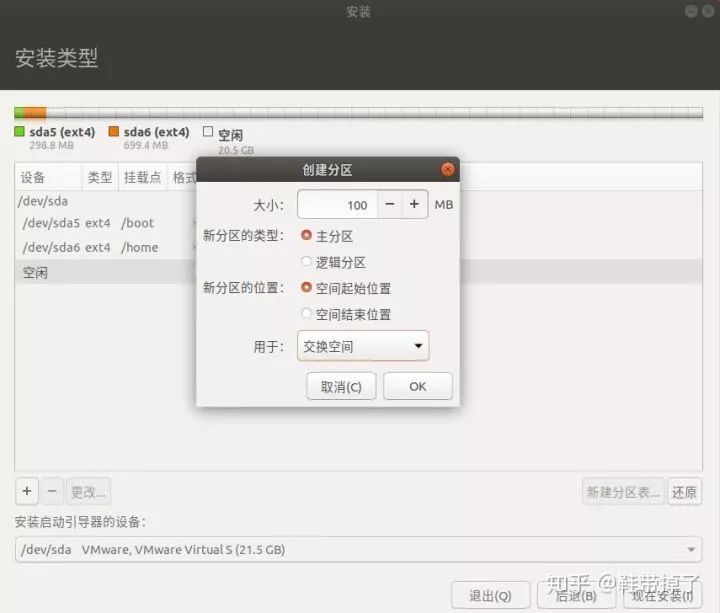Select 主分区 radio button
Viewport: 720px width, 613px height.
(x=306, y=236)
